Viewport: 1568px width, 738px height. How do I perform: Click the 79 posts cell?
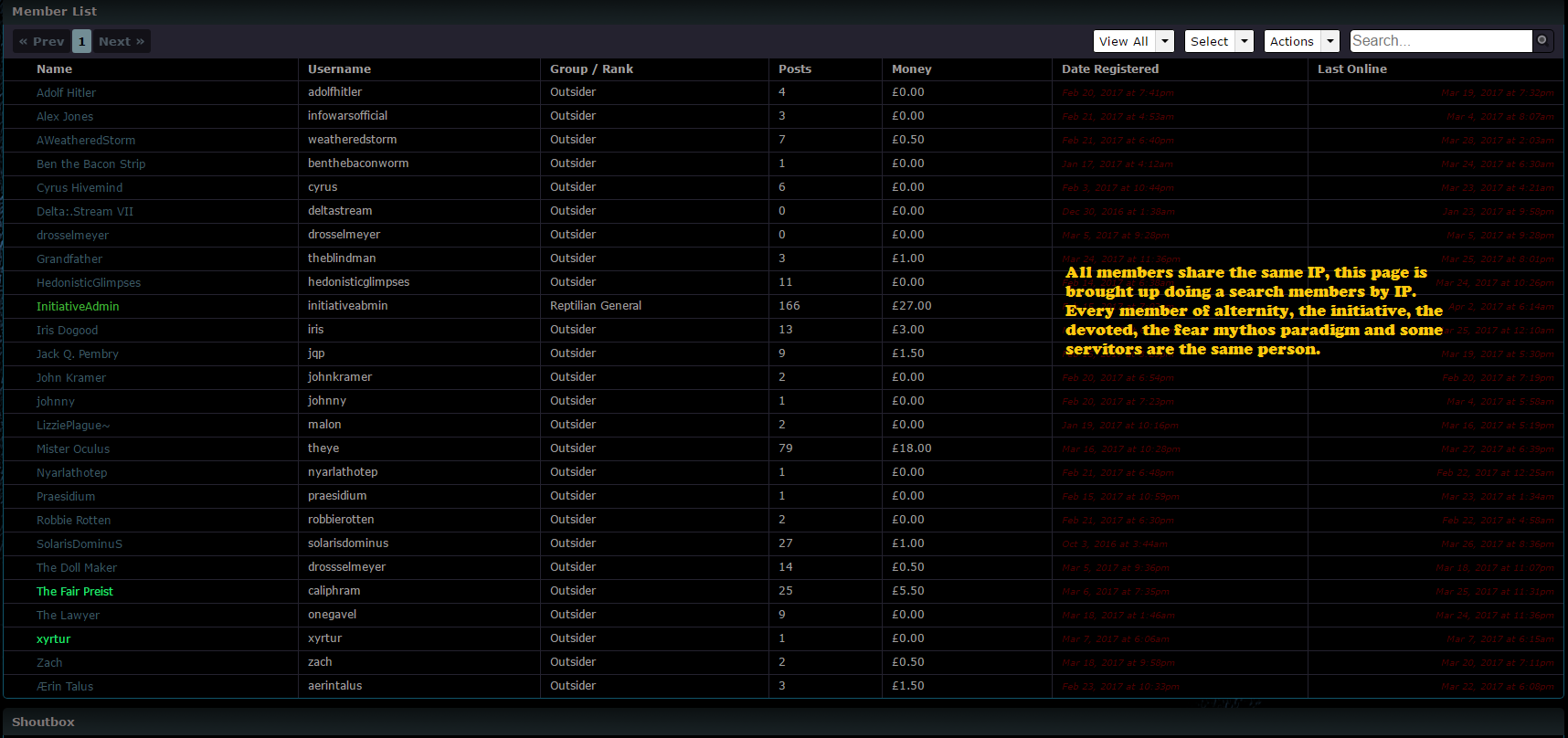coord(786,448)
